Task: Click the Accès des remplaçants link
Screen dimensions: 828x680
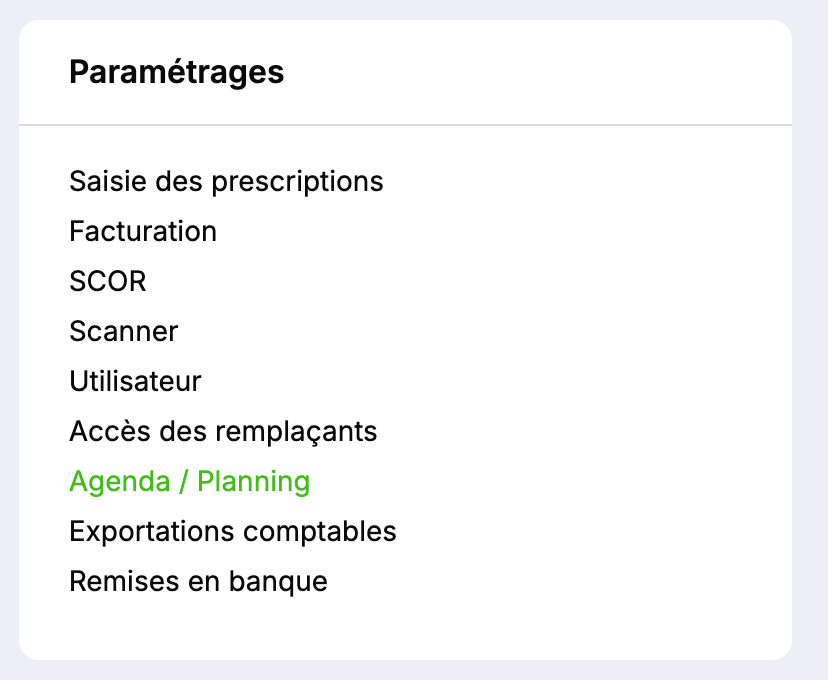Action: pos(223,432)
